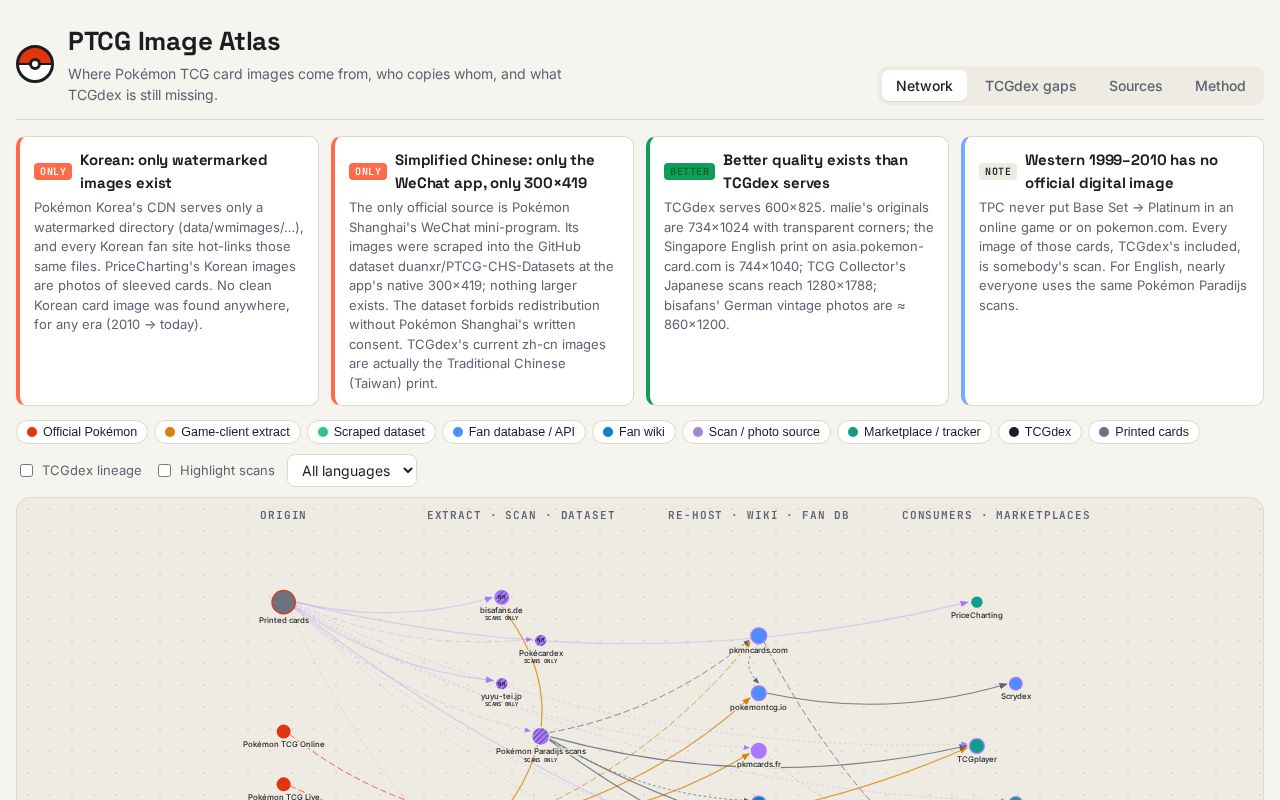Select the pkmncards.com node
Screen dimensions: 1280x800
coord(759,636)
